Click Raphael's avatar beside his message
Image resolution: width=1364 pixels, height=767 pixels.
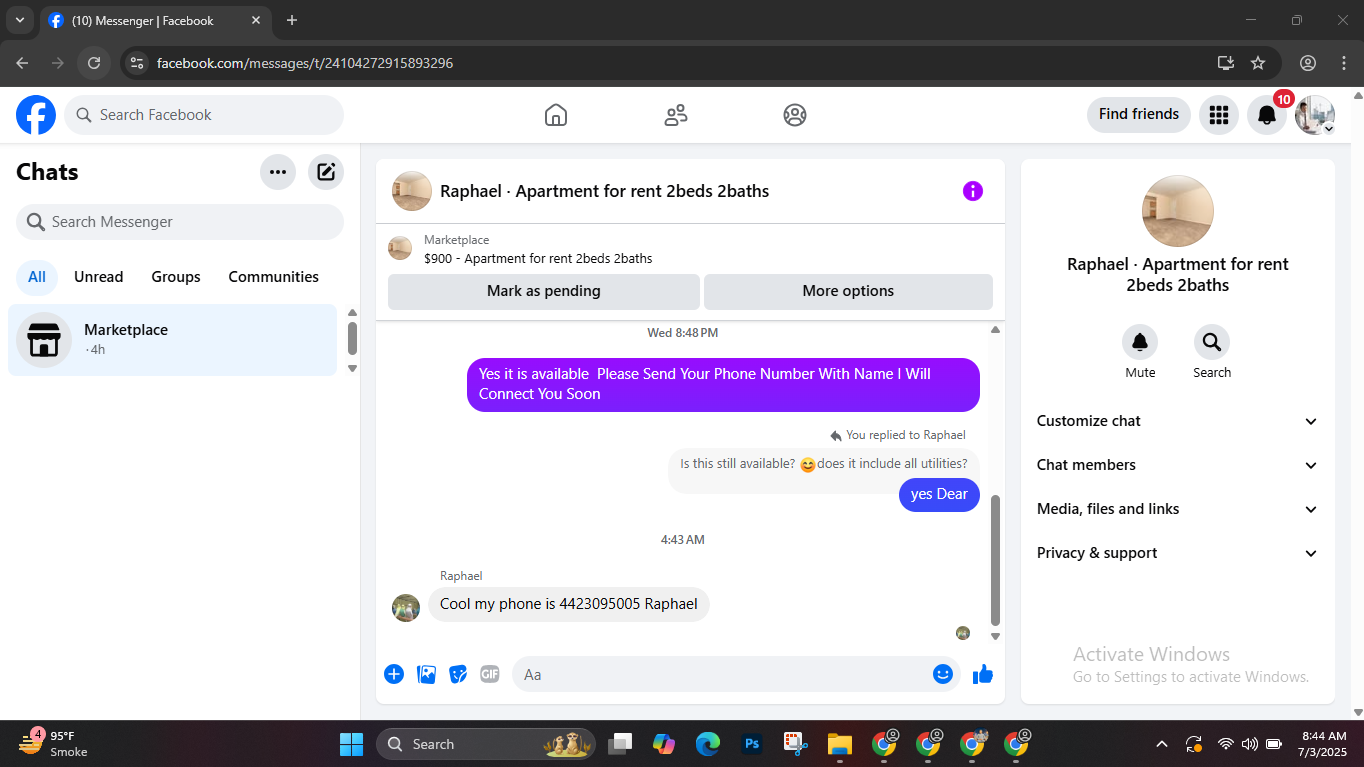[406, 608]
